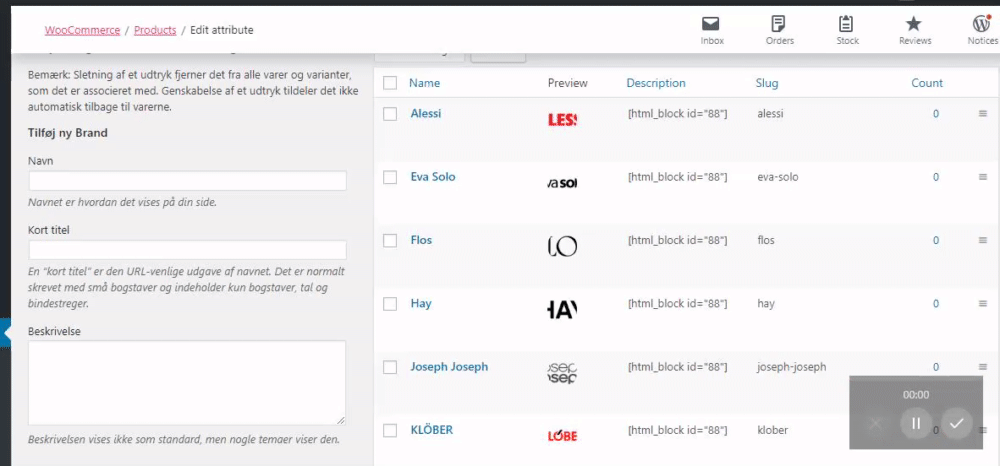1000x466 pixels.
Task: Open the Stock clipboard icon
Action: tap(846, 24)
